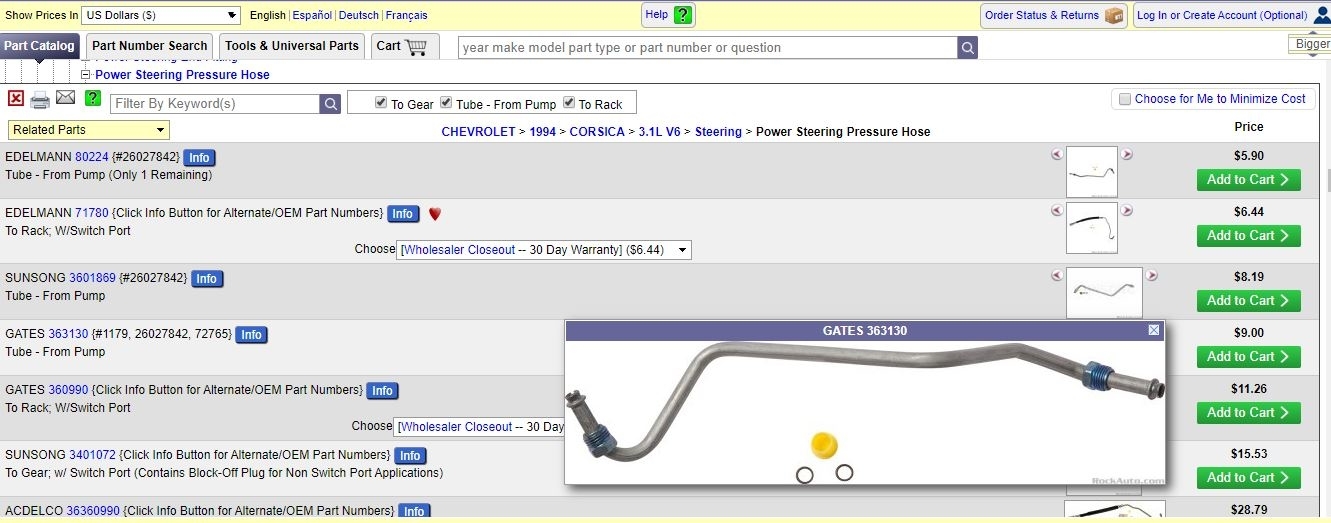
Task: Click the Order Status package icon
Action: tap(1114, 15)
